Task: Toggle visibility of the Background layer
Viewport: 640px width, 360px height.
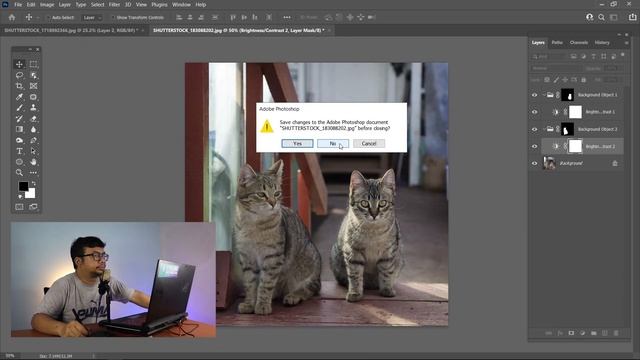Action: (535, 163)
